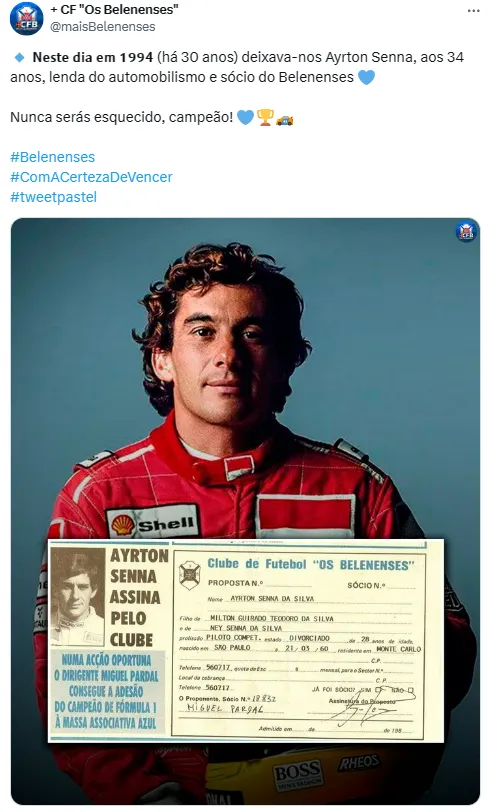The height and width of the screenshot is (812, 487).
Task: Open the #tweetpastel hashtag
Action: (x=53, y=197)
